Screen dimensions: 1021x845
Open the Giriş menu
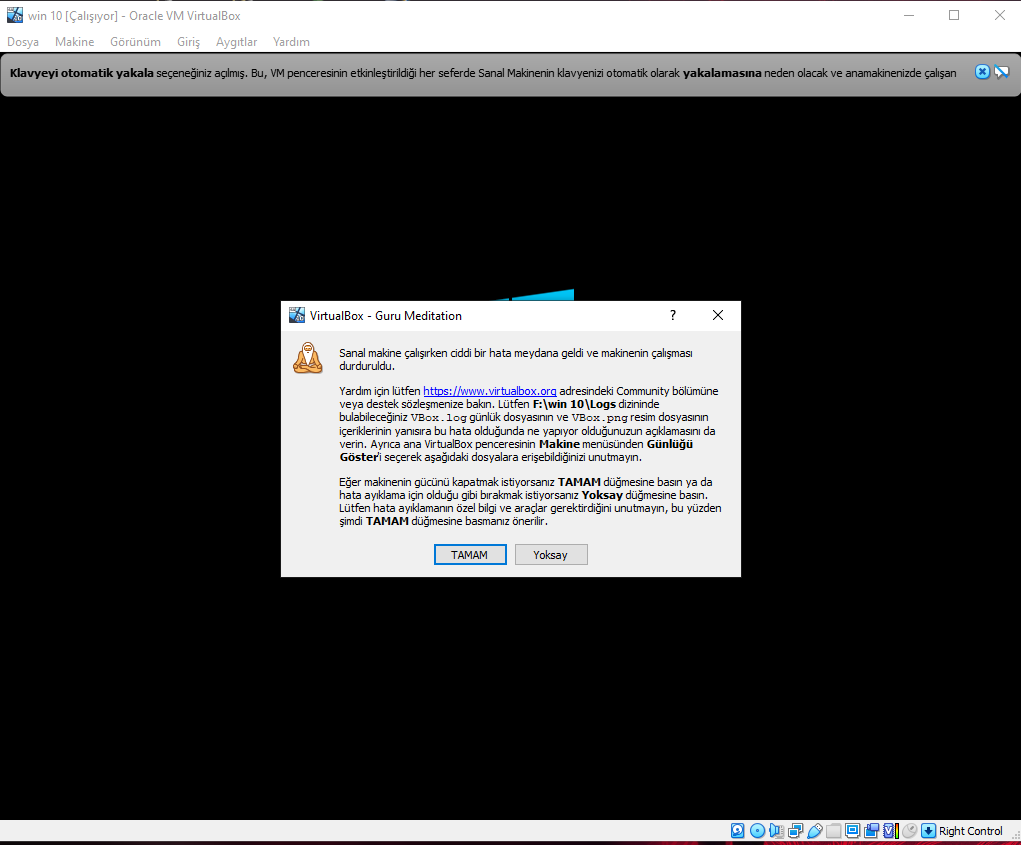188,42
